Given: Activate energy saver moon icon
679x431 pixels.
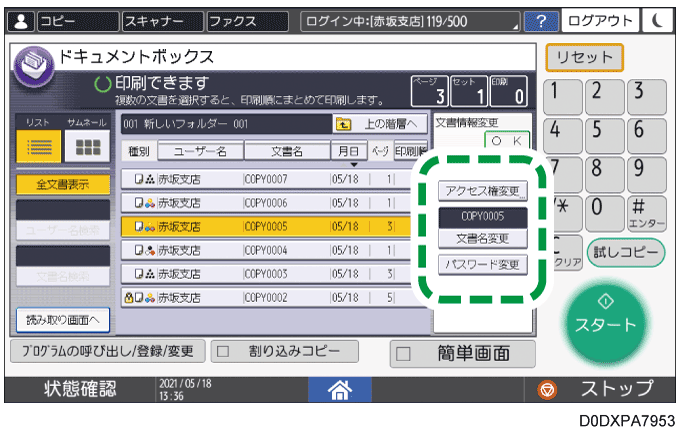Looking at the screenshot, I should [657, 21].
